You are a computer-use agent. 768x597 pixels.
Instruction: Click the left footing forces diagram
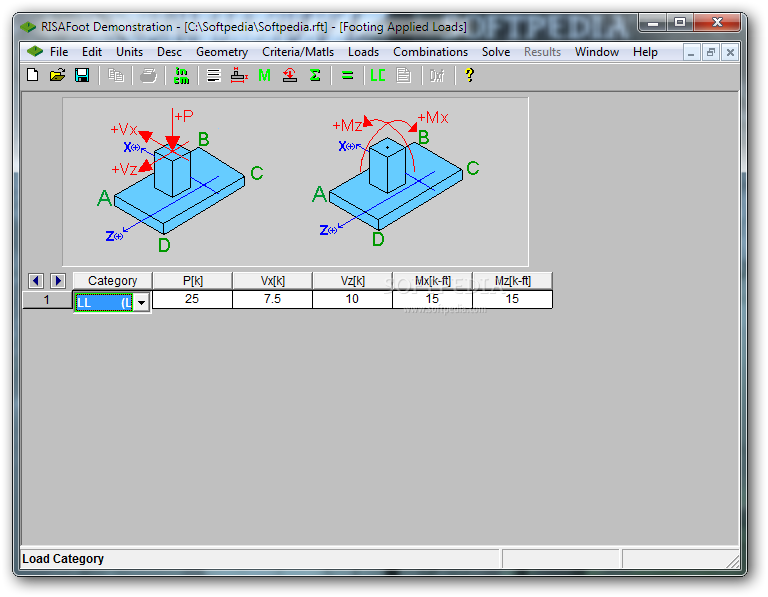coord(180,180)
